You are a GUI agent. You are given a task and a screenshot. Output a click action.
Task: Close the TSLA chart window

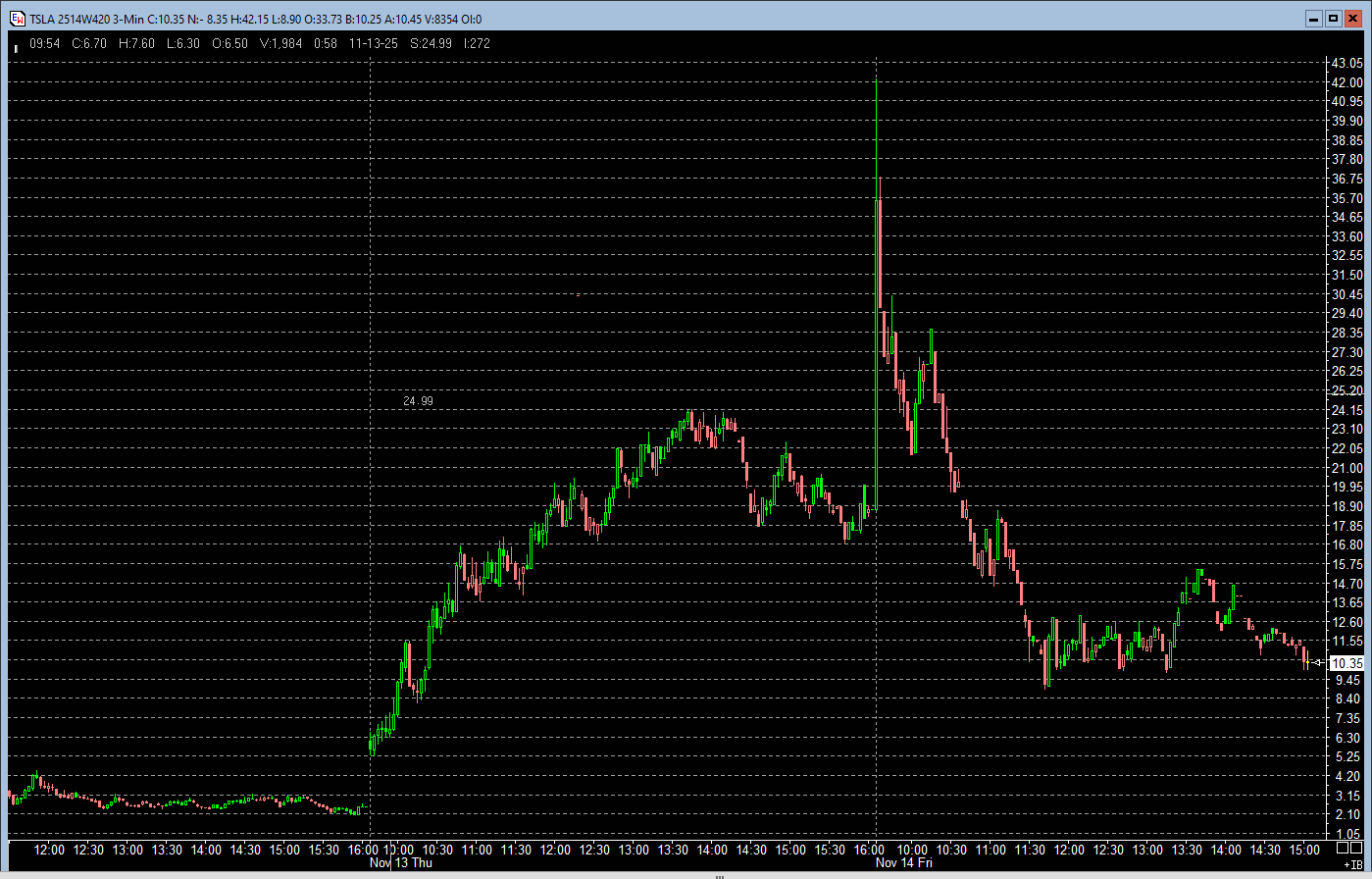click(x=1352, y=19)
